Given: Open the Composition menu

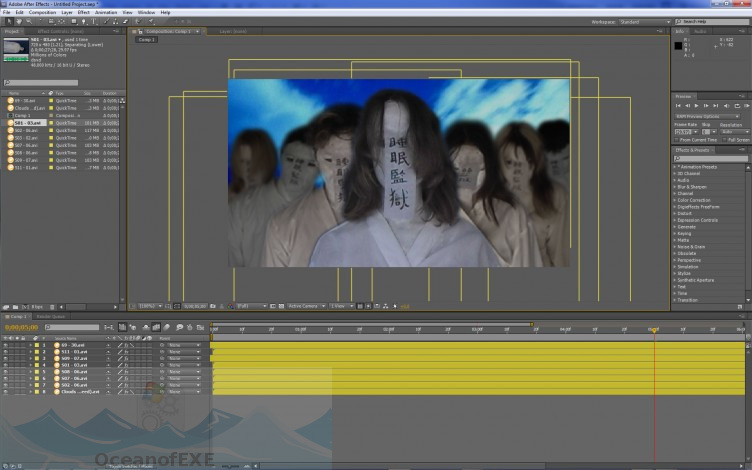Looking at the screenshot, I should coord(42,12).
